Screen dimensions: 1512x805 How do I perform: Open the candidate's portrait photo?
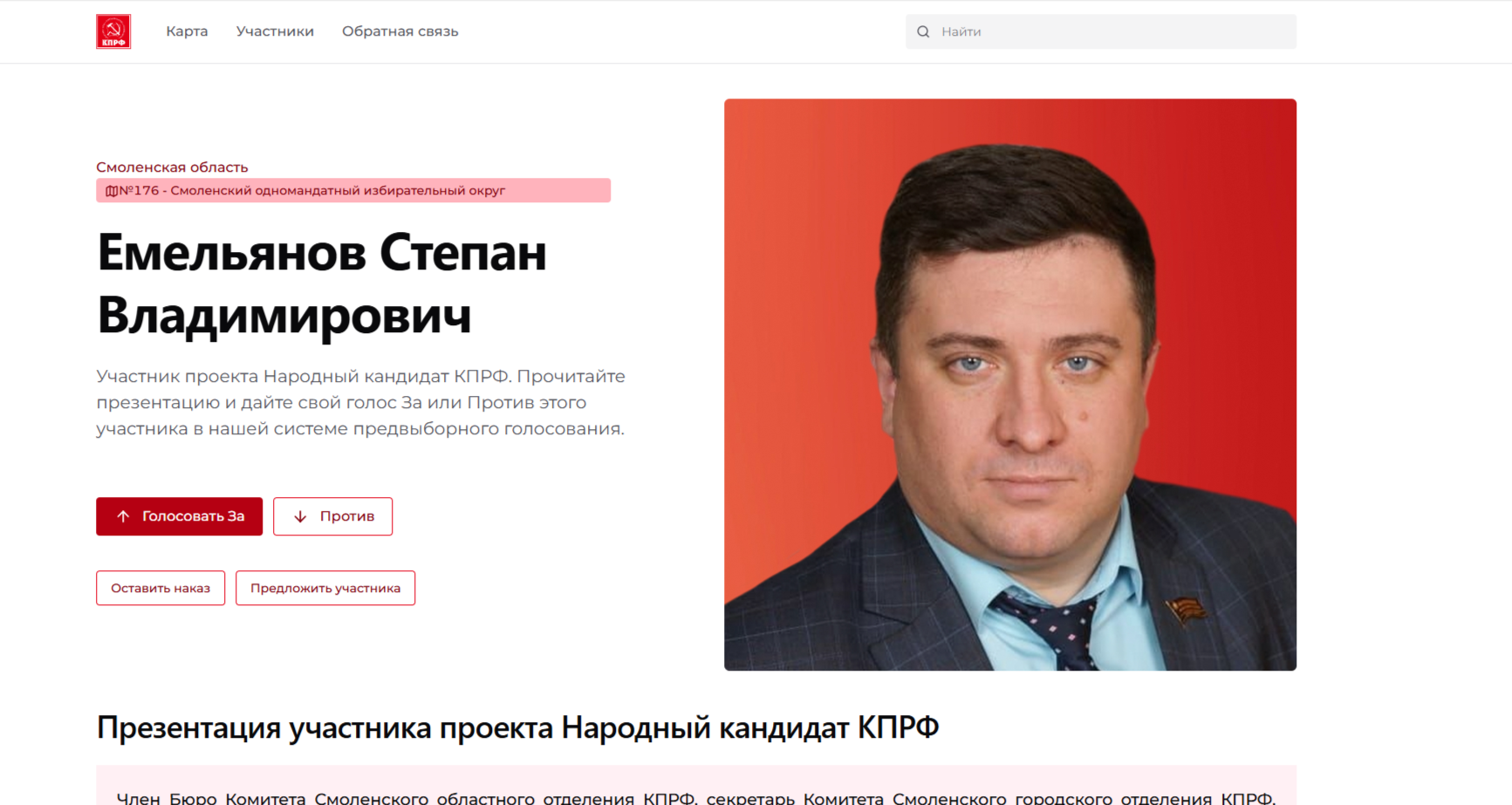pyautogui.click(x=1010, y=385)
